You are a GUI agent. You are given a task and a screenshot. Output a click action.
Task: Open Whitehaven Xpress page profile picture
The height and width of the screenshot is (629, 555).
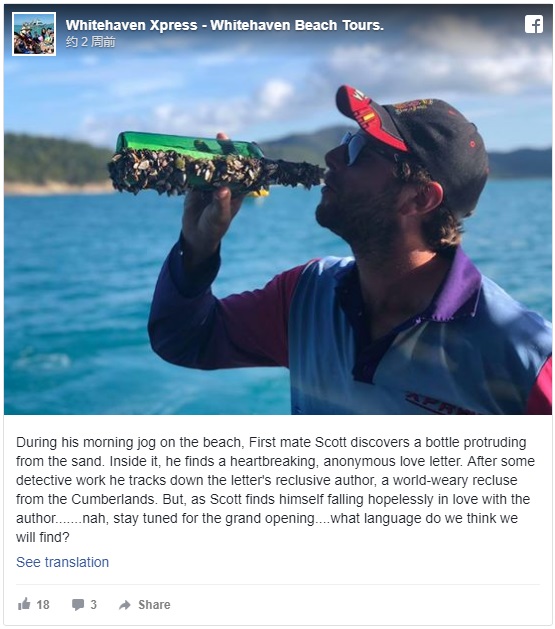tap(34, 34)
